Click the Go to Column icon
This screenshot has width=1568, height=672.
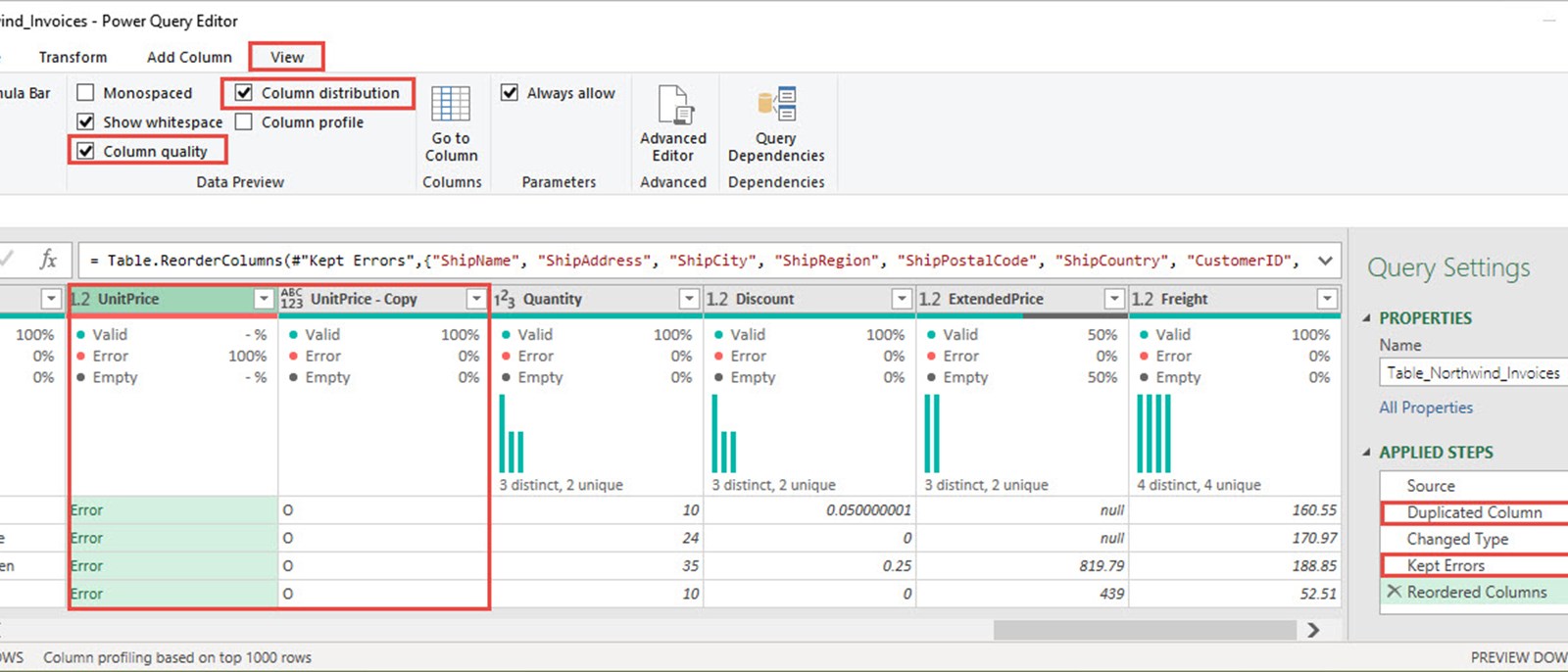(451, 104)
